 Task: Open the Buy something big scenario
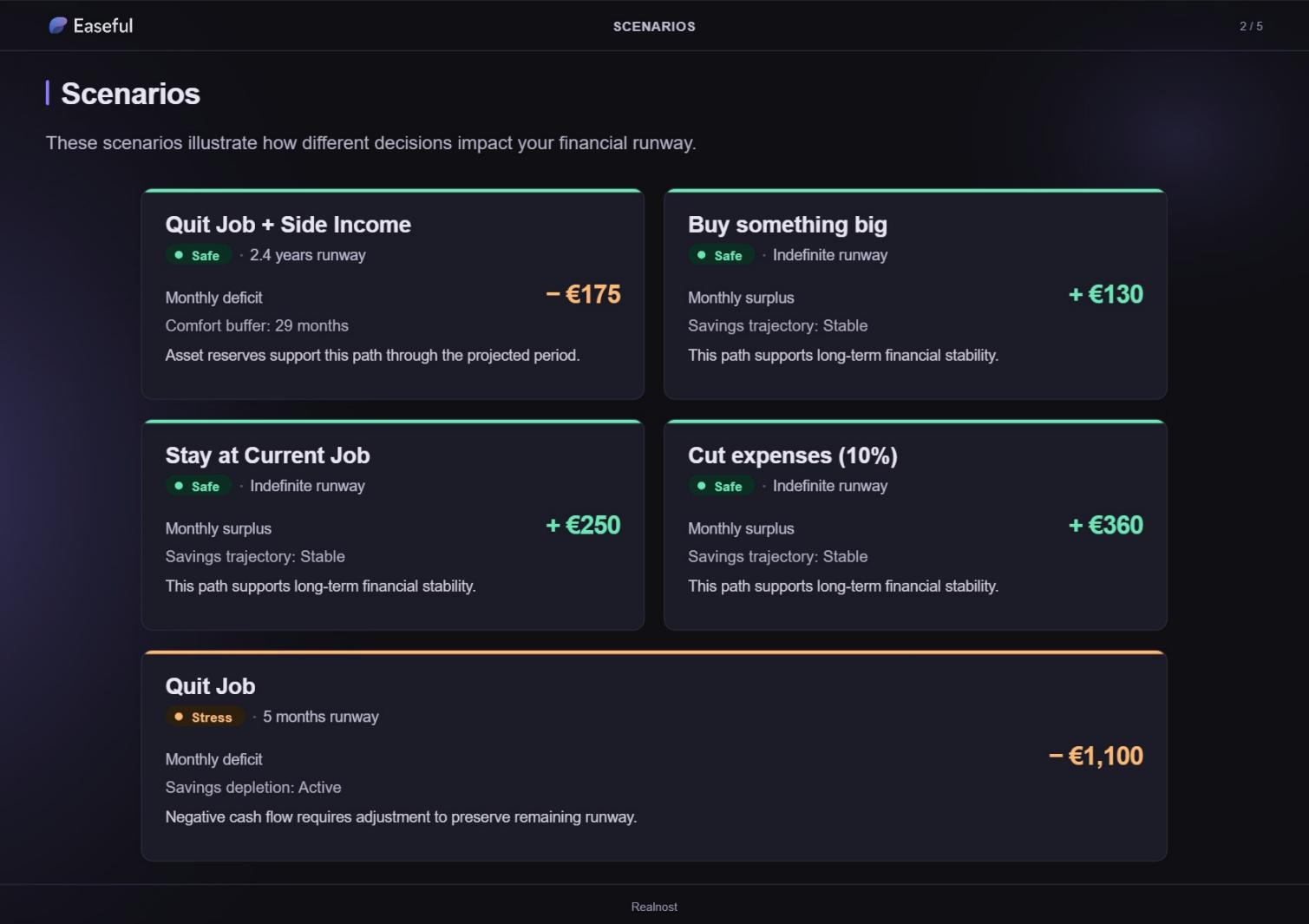tap(787, 225)
